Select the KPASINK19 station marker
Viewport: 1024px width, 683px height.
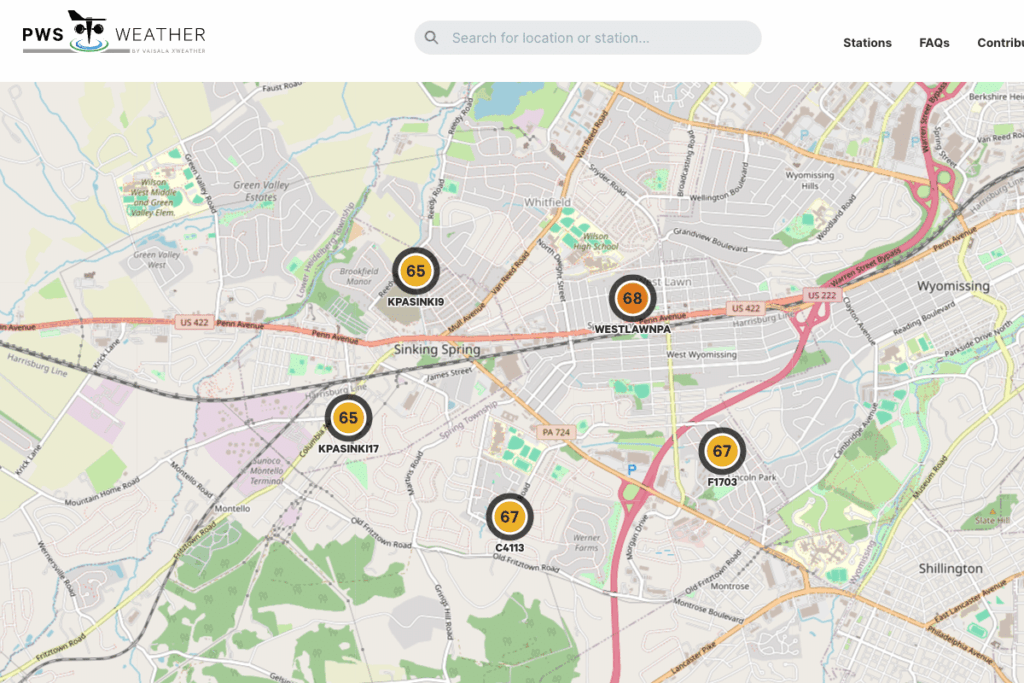click(x=415, y=272)
